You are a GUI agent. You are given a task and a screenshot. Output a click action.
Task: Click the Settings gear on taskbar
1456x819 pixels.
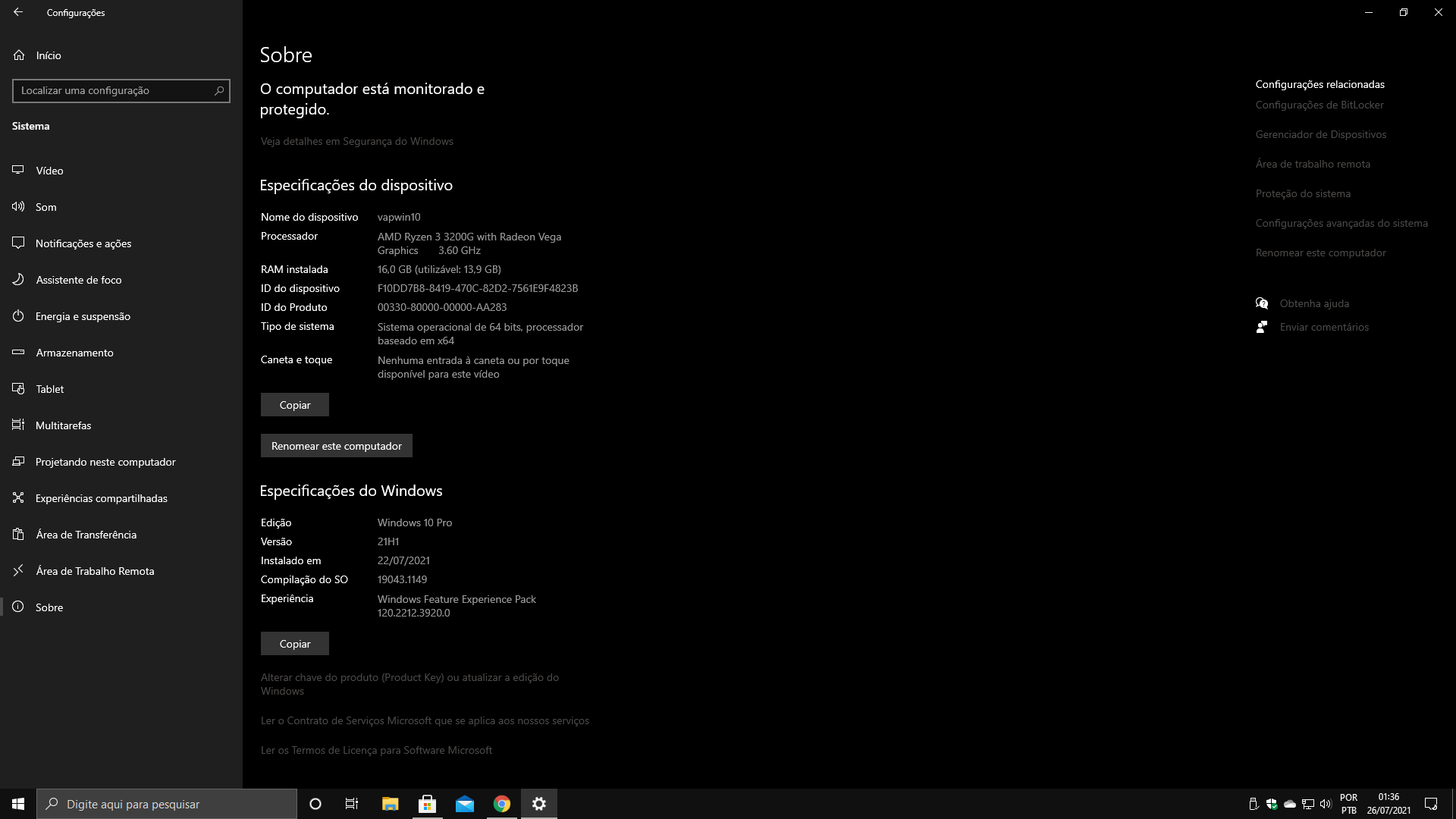(x=539, y=804)
